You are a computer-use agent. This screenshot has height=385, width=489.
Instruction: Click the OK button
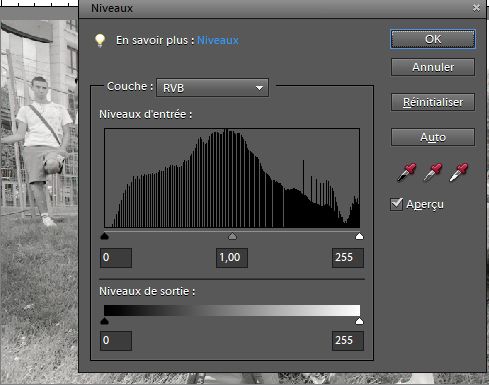(433, 39)
